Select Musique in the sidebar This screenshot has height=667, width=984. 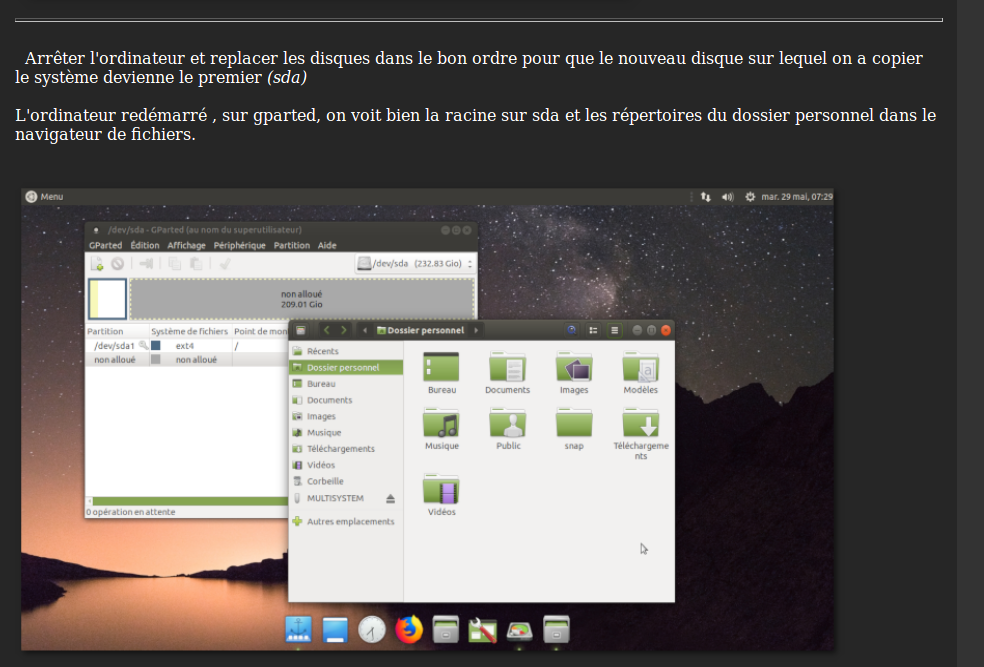(x=346, y=433)
